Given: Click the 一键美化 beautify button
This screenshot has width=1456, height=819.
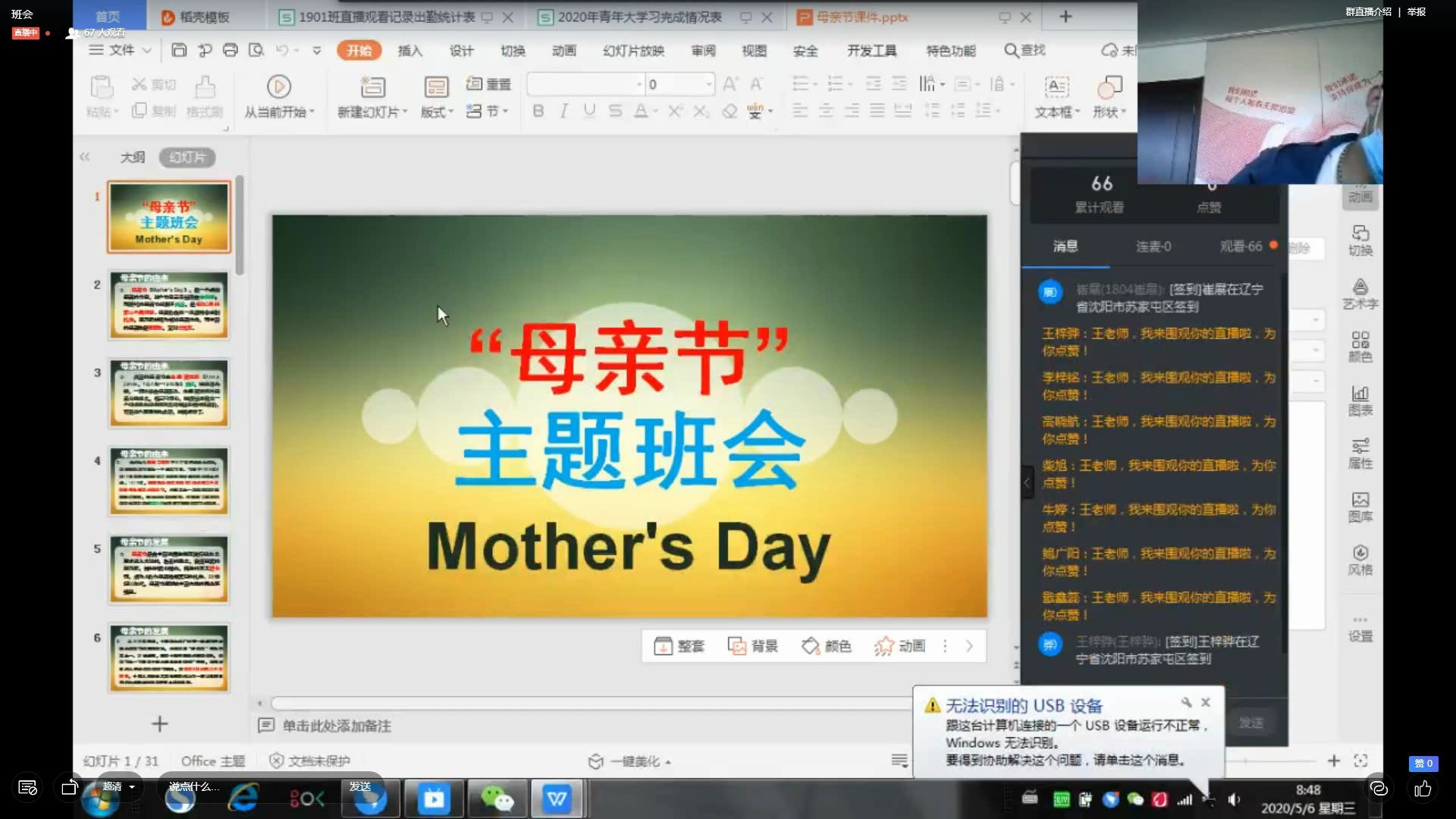Looking at the screenshot, I should click(x=628, y=760).
